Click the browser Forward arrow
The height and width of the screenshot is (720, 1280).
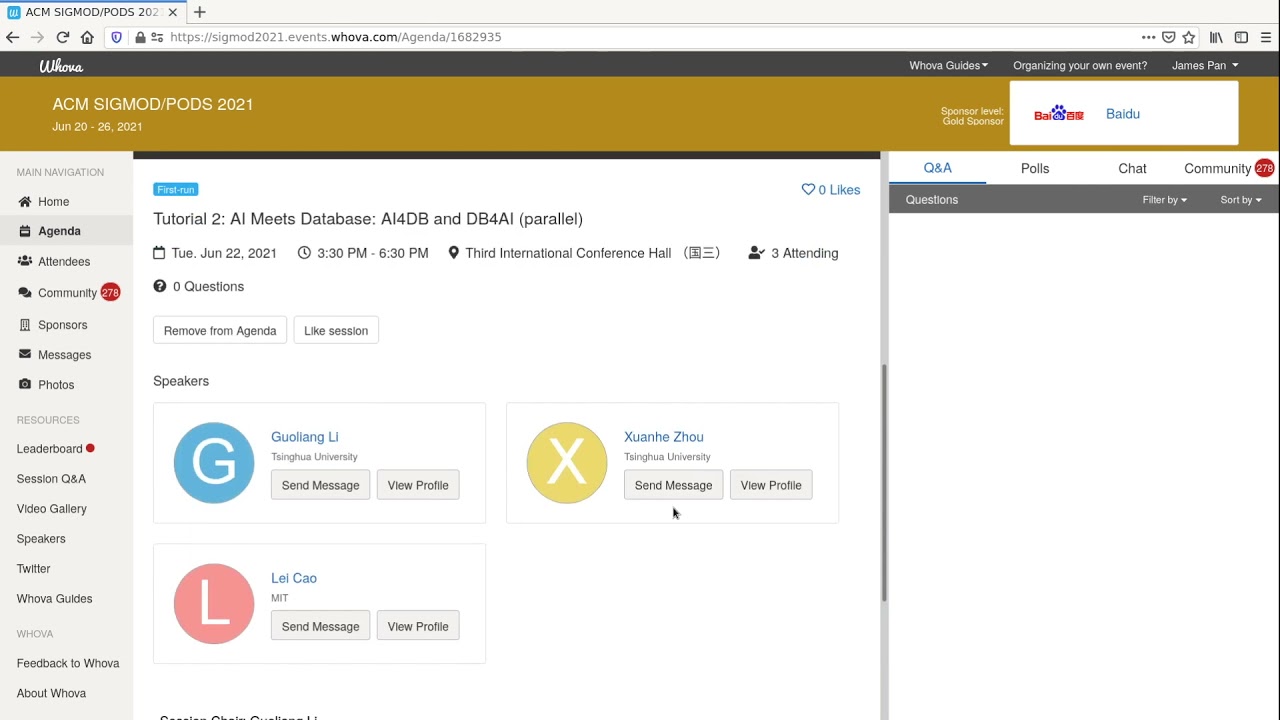pos(37,37)
